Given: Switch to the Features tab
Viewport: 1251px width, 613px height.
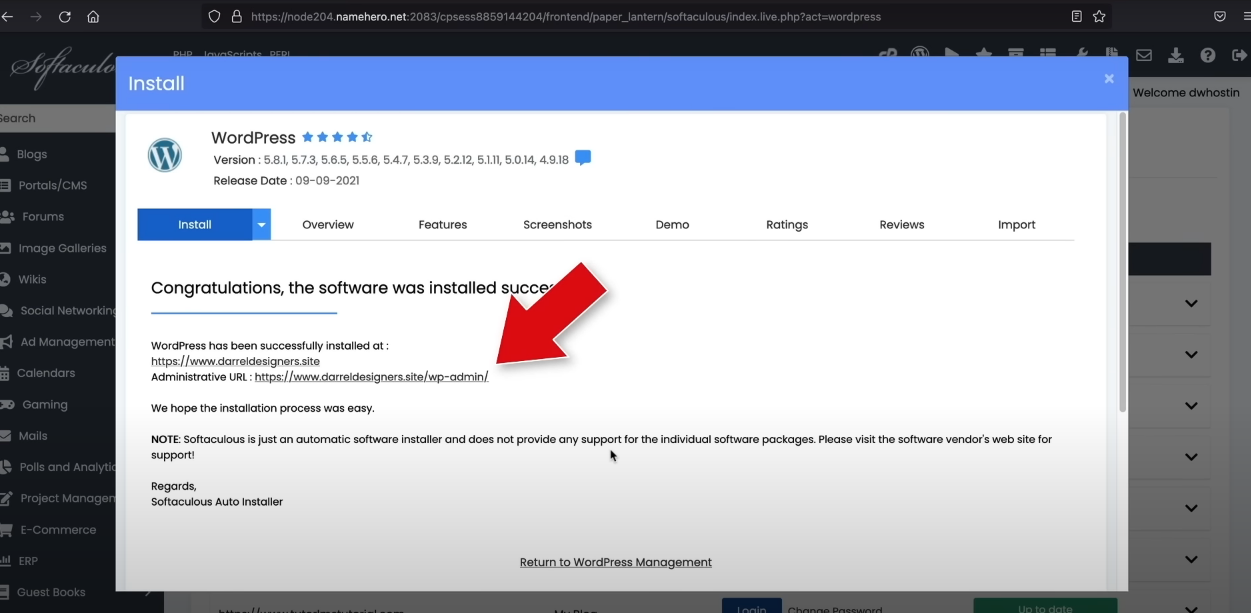Looking at the screenshot, I should 443,225.
